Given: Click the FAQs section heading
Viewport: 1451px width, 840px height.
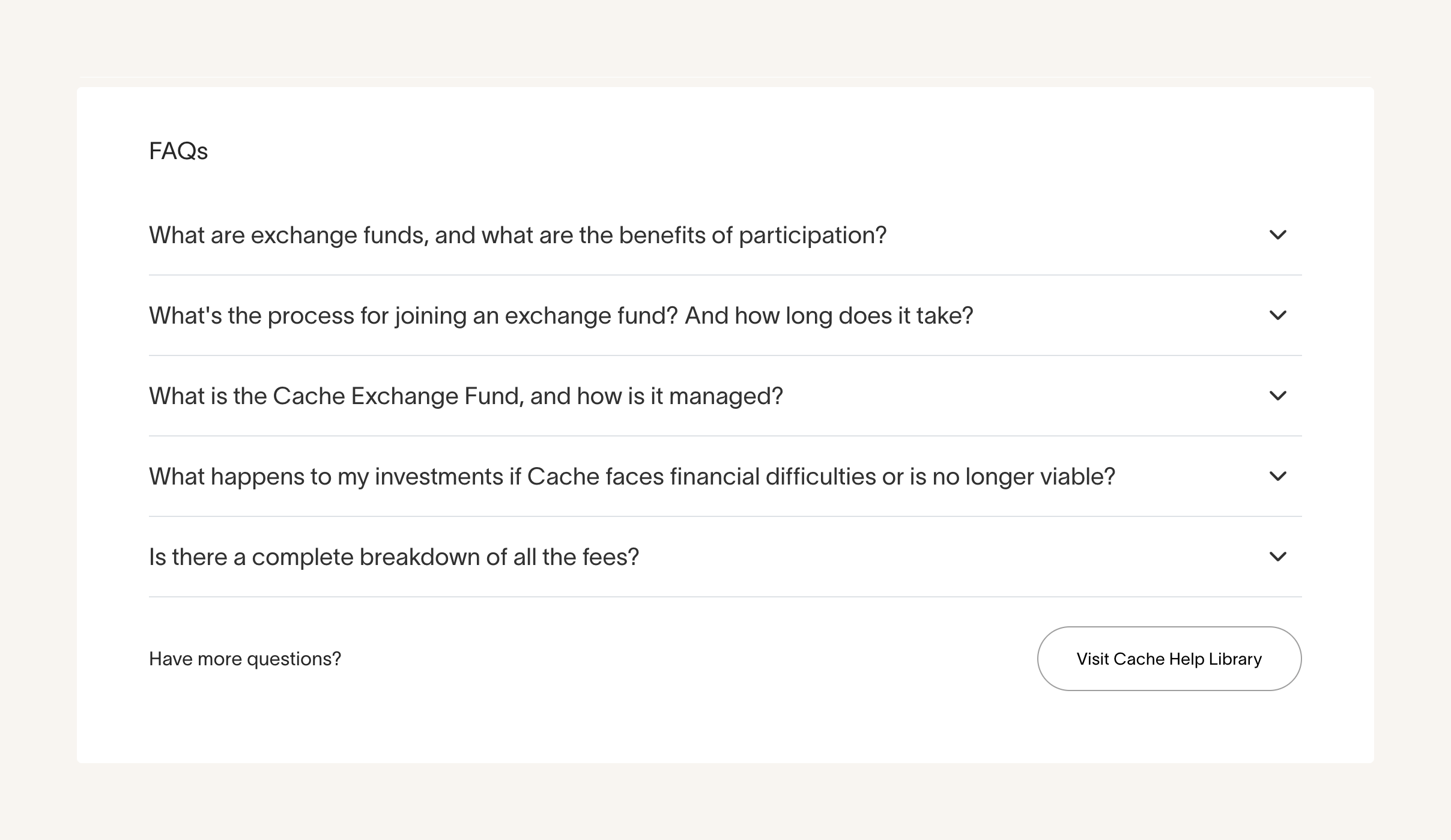Looking at the screenshot, I should coord(178,151).
